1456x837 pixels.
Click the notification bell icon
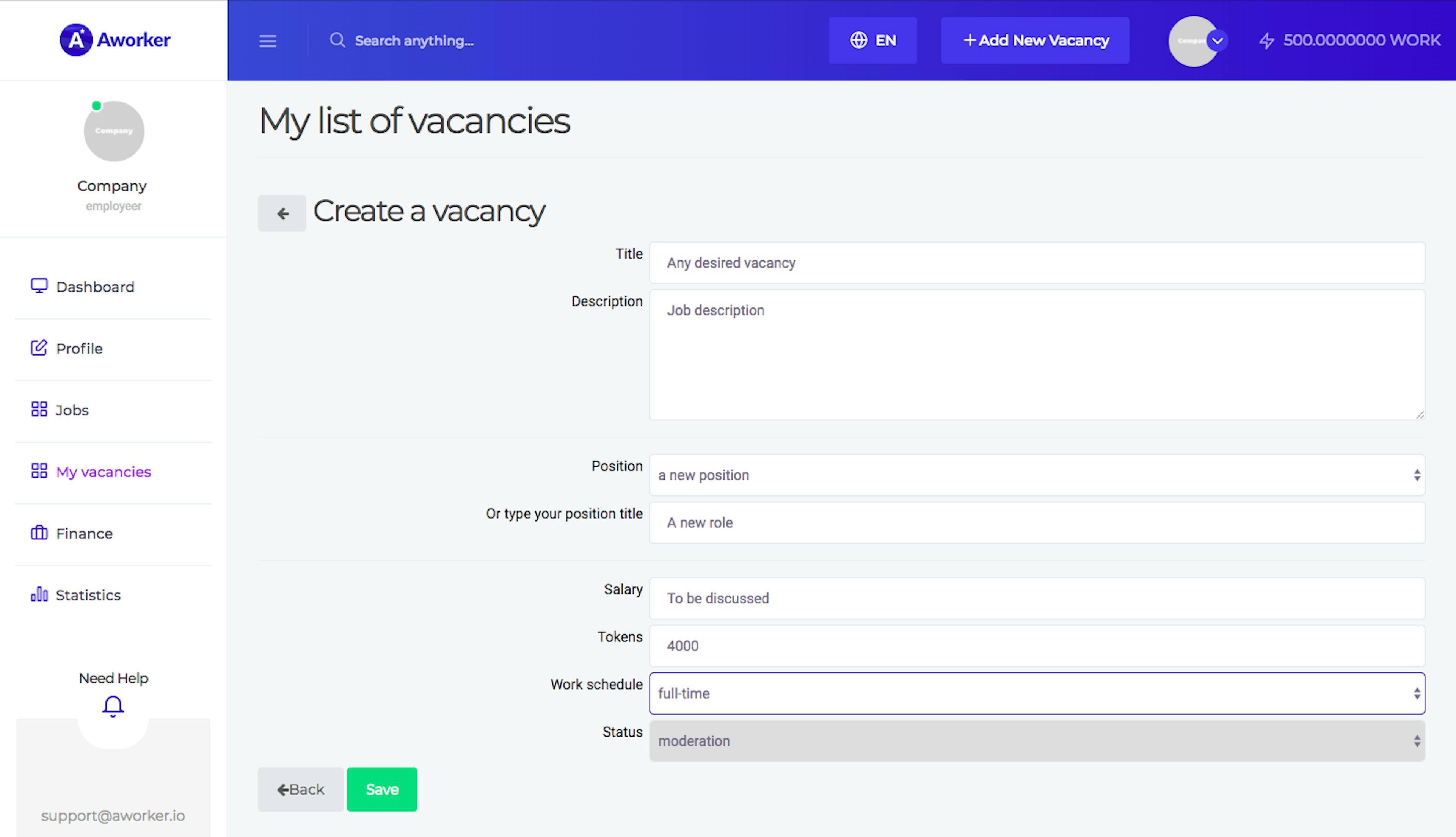coord(113,705)
